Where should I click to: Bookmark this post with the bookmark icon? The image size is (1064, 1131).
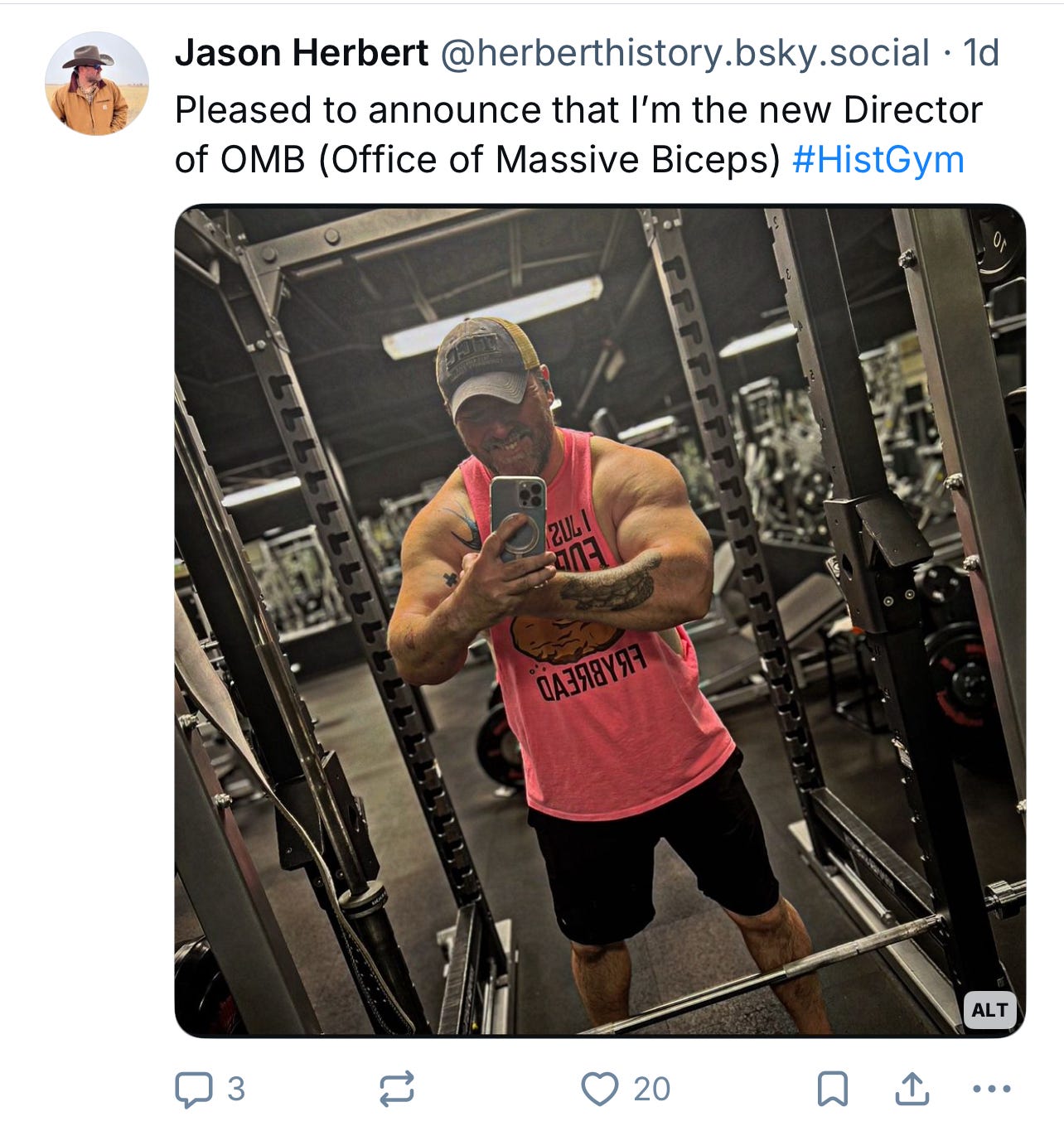tap(833, 1089)
